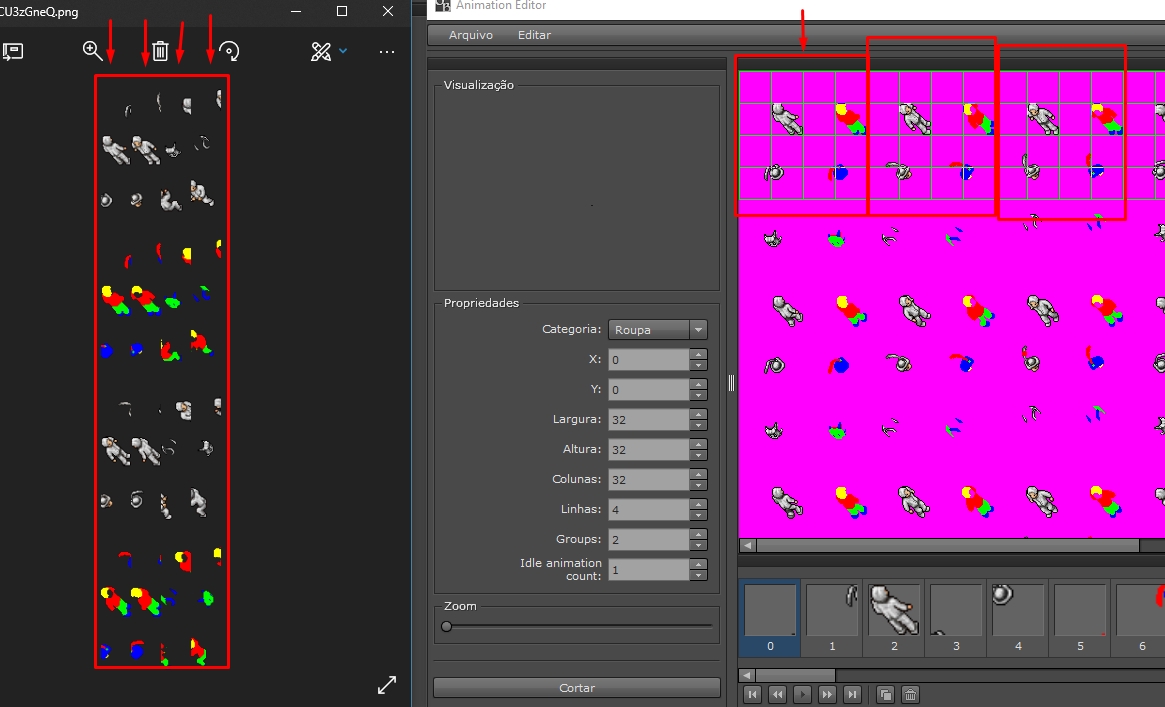This screenshot has height=707, width=1165.
Task: Increase the Y value with up arrow
Action: (x=698, y=384)
